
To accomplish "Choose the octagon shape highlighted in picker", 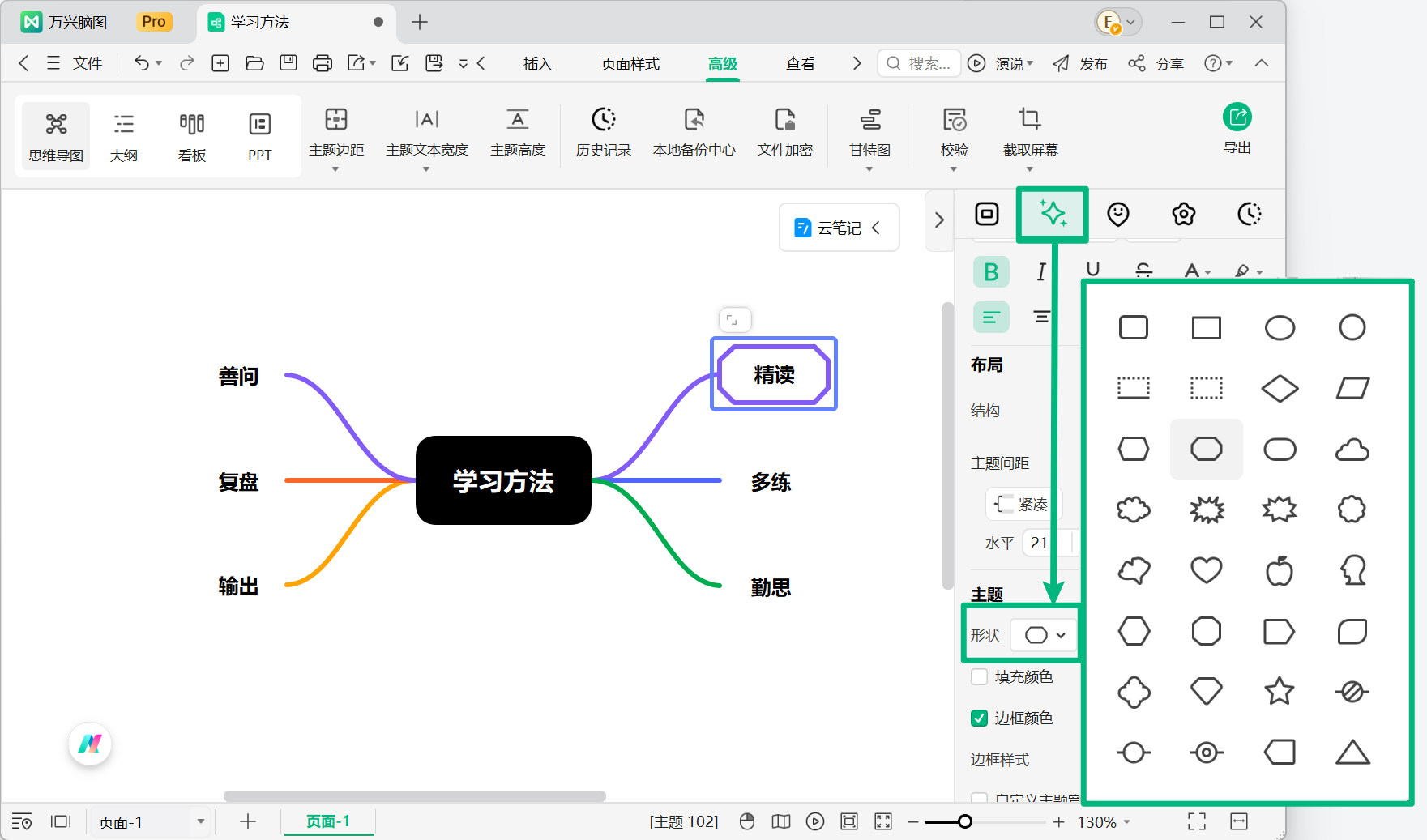I will (x=1207, y=449).
